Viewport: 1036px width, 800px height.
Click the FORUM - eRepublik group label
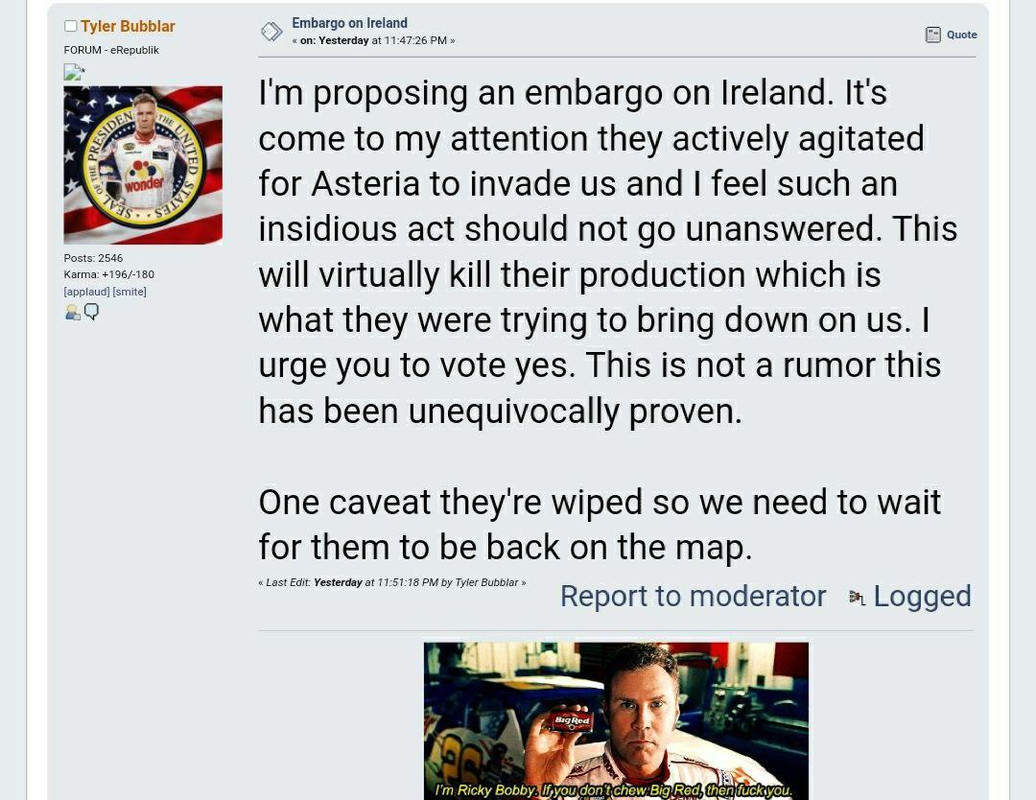coord(111,50)
